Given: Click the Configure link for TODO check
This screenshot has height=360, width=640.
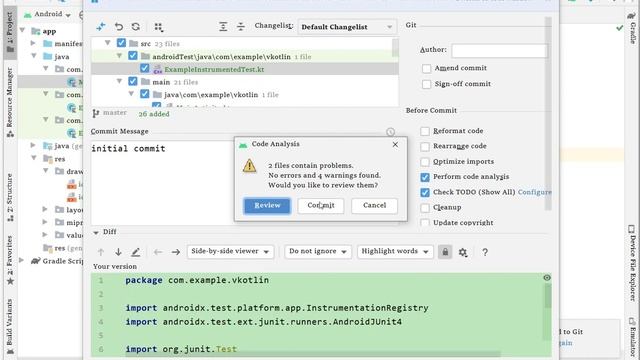Looking at the screenshot, I should (x=534, y=192).
